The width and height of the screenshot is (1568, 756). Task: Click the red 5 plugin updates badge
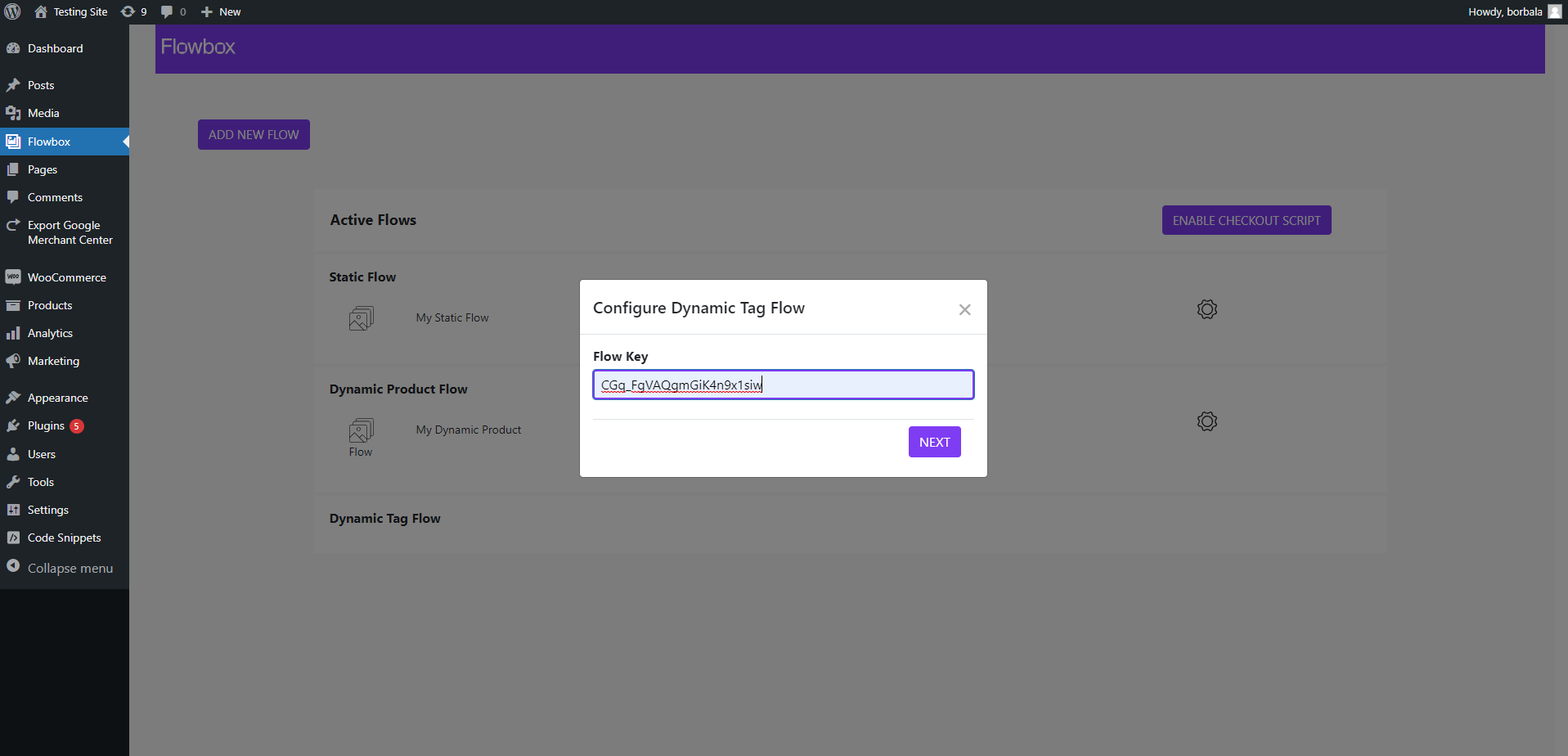click(77, 426)
